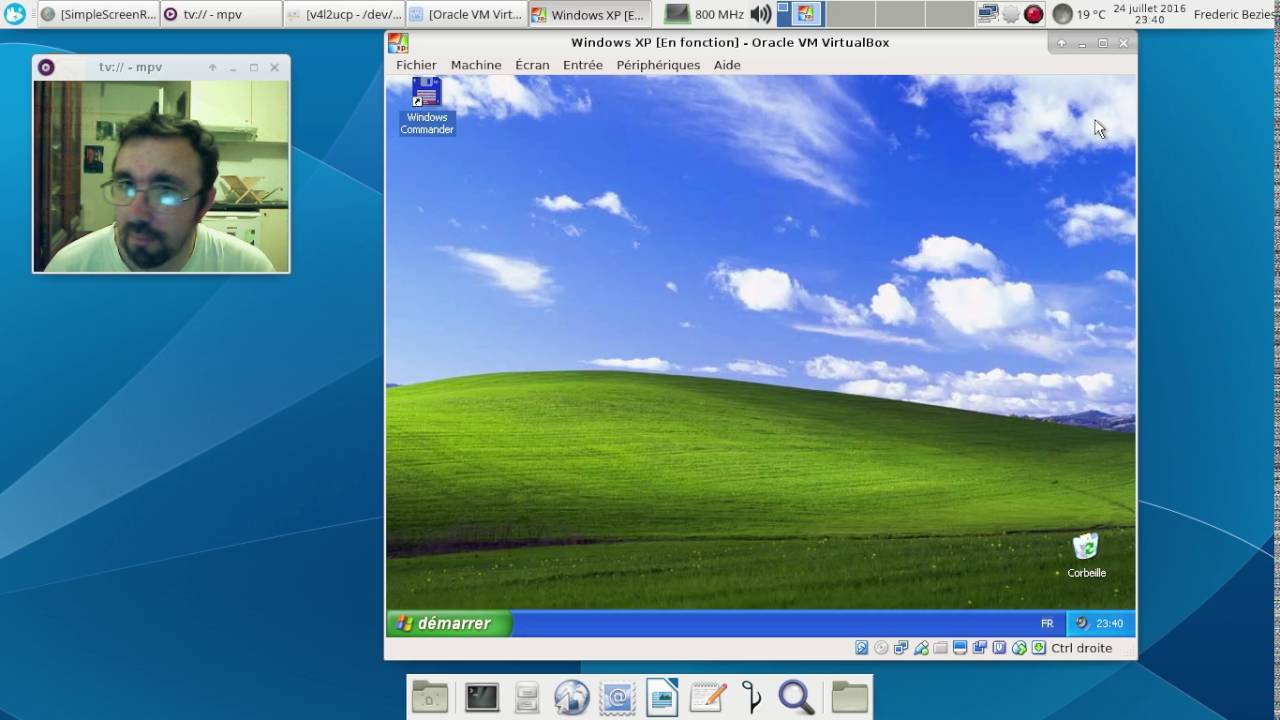This screenshot has height=720, width=1280.
Task: Click the 23:40 clock in XP taskbar
Action: tap(1109, 623)
